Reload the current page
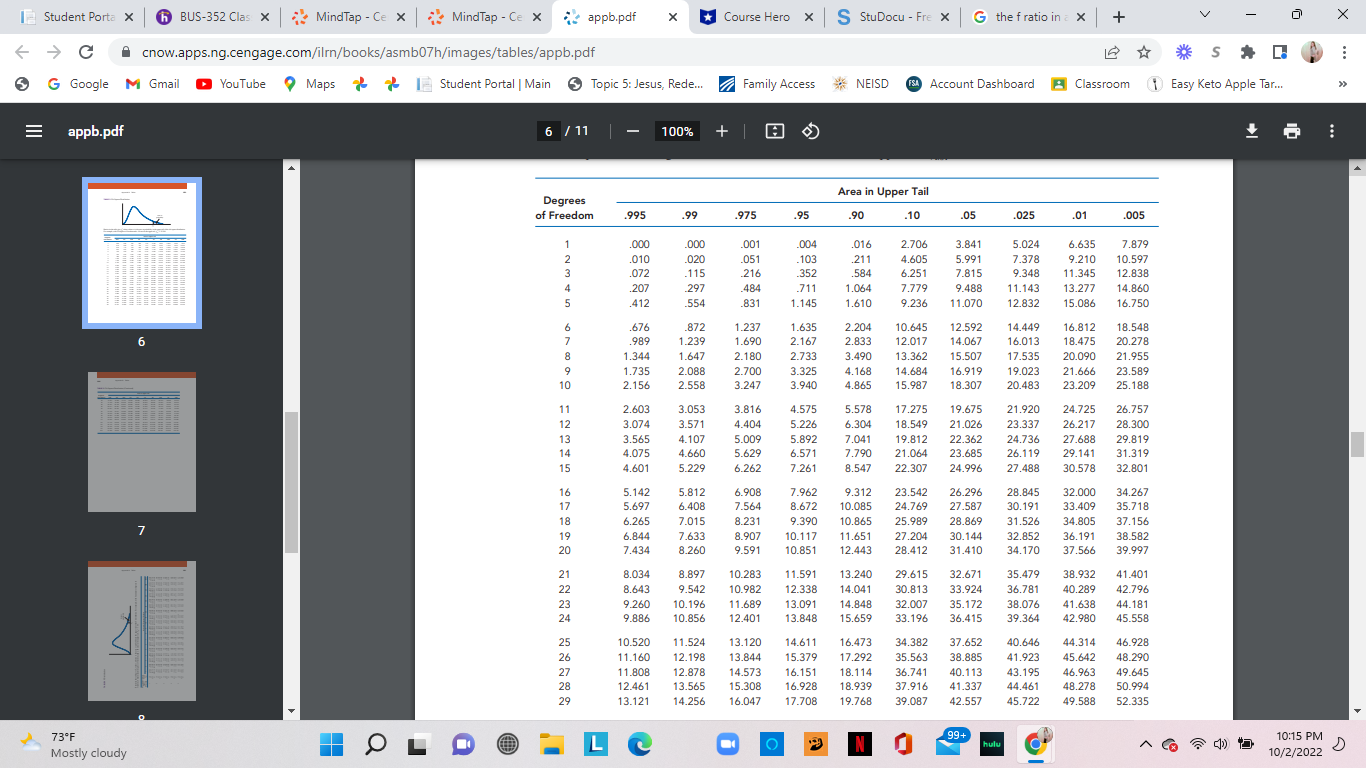Viewport: 1366px width, 768px height. (x=86, y=52)
